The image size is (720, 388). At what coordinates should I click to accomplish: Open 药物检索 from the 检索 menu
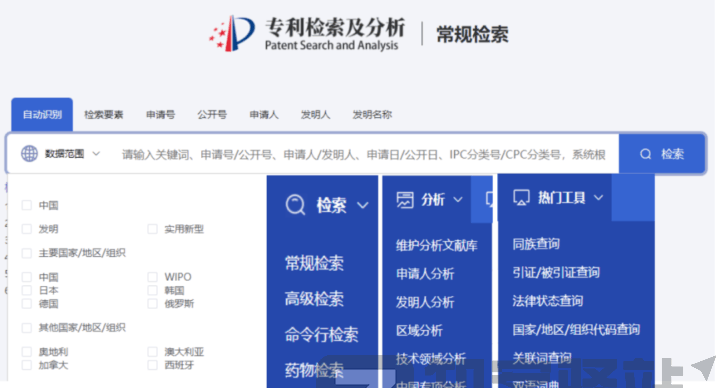pos(314,370)
